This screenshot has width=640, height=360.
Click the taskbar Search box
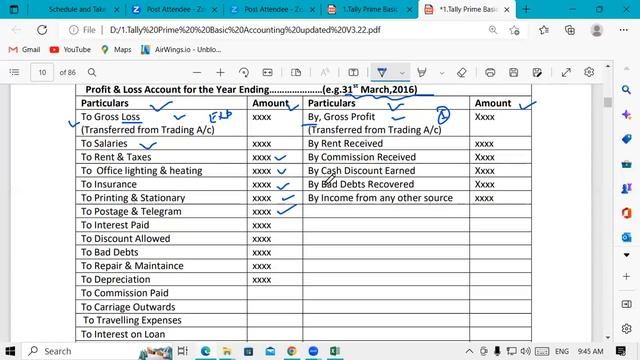tap(82, 351)
